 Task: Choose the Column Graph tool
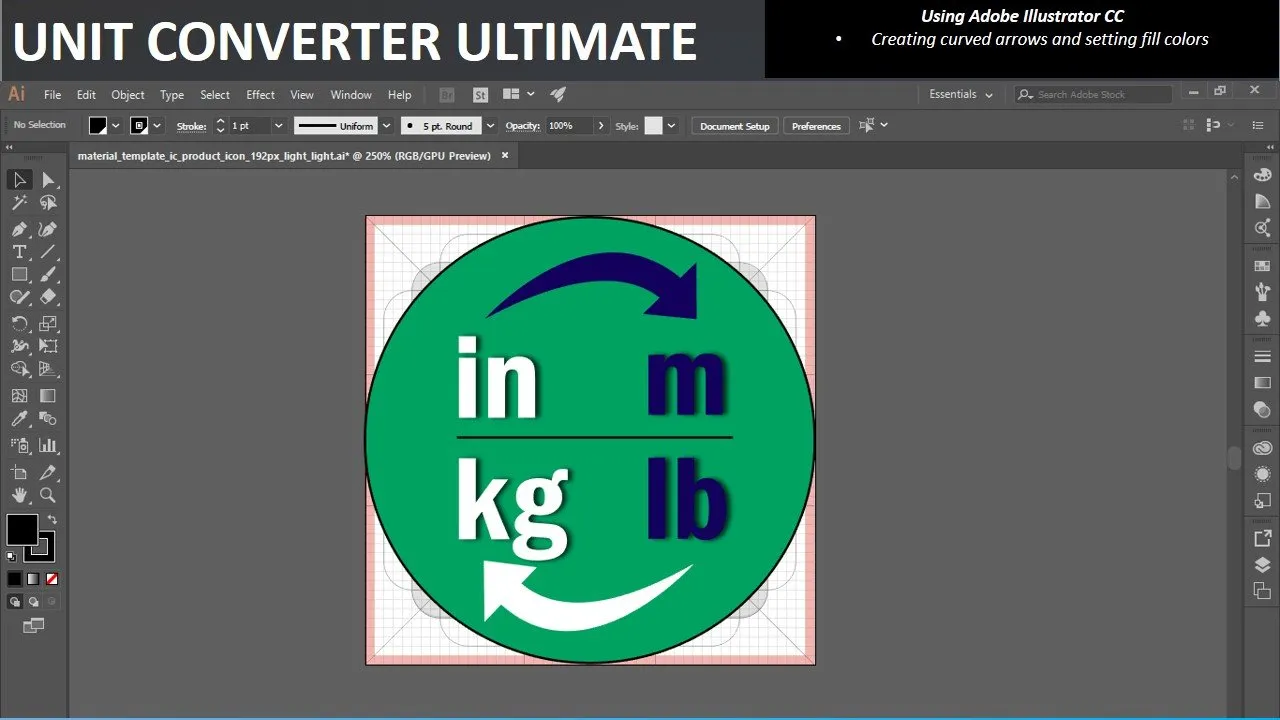tap(48, 445)
